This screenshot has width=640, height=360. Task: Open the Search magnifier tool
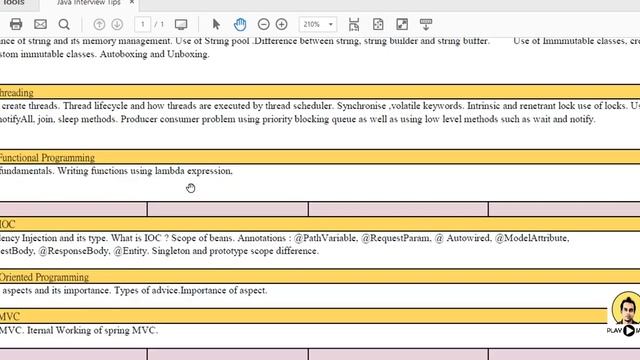pos(64,24)
